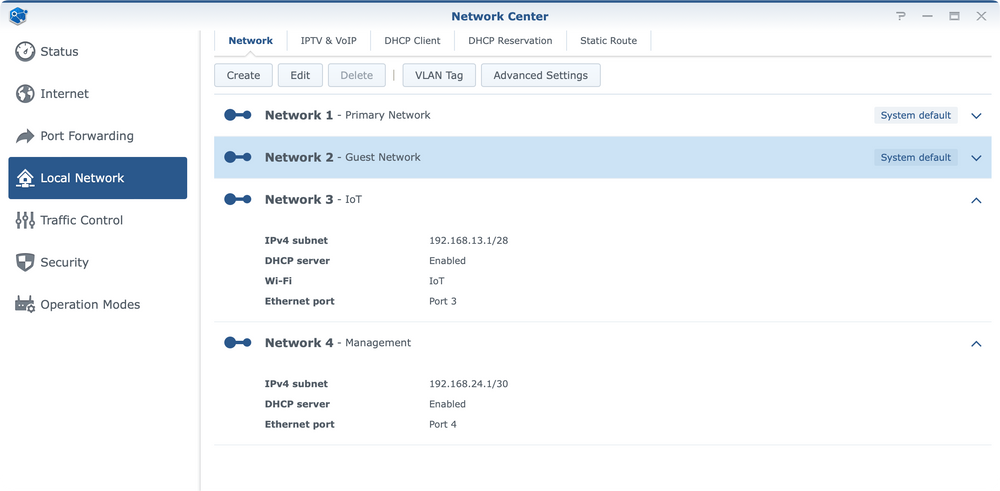Select the Operation Modes router icon
This screenshot has height=491, width=1000.
click(25, 304)
